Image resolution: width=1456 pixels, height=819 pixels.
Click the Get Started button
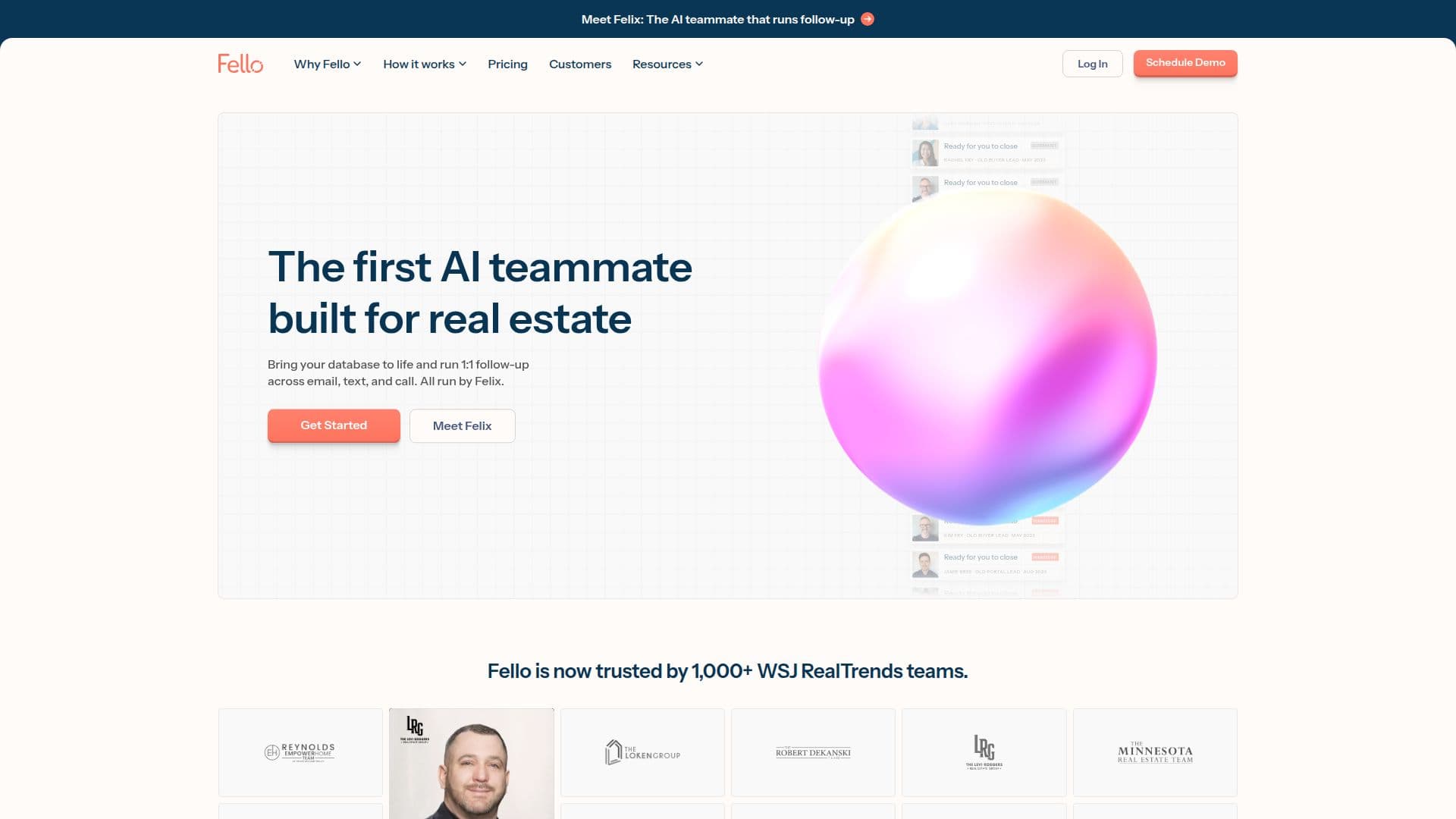(x=334, y=425)
